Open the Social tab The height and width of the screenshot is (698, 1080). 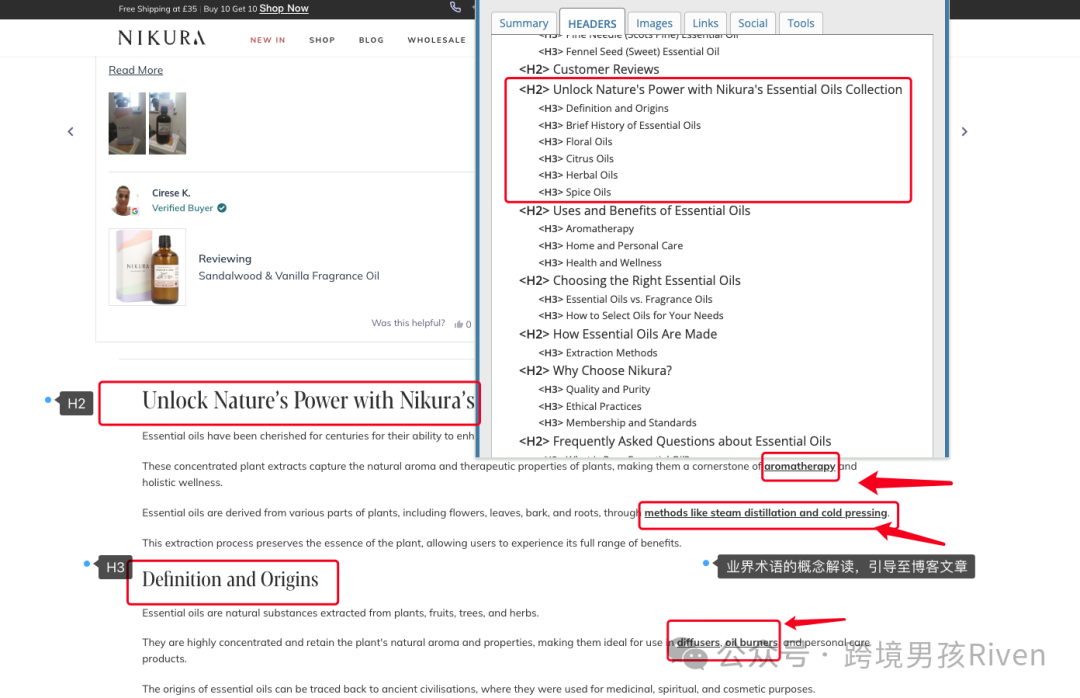tap(753, 23)
